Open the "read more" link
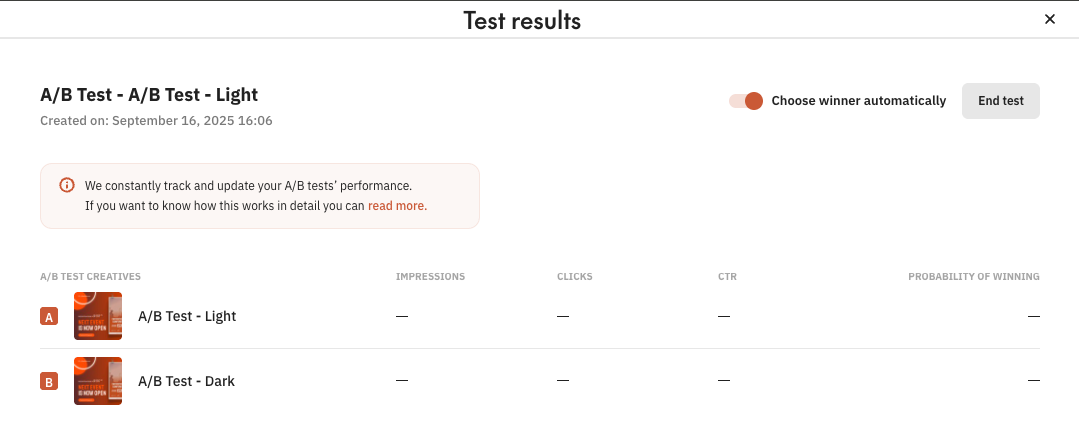This screenshot has height=425, width=1079. point(397,206)
